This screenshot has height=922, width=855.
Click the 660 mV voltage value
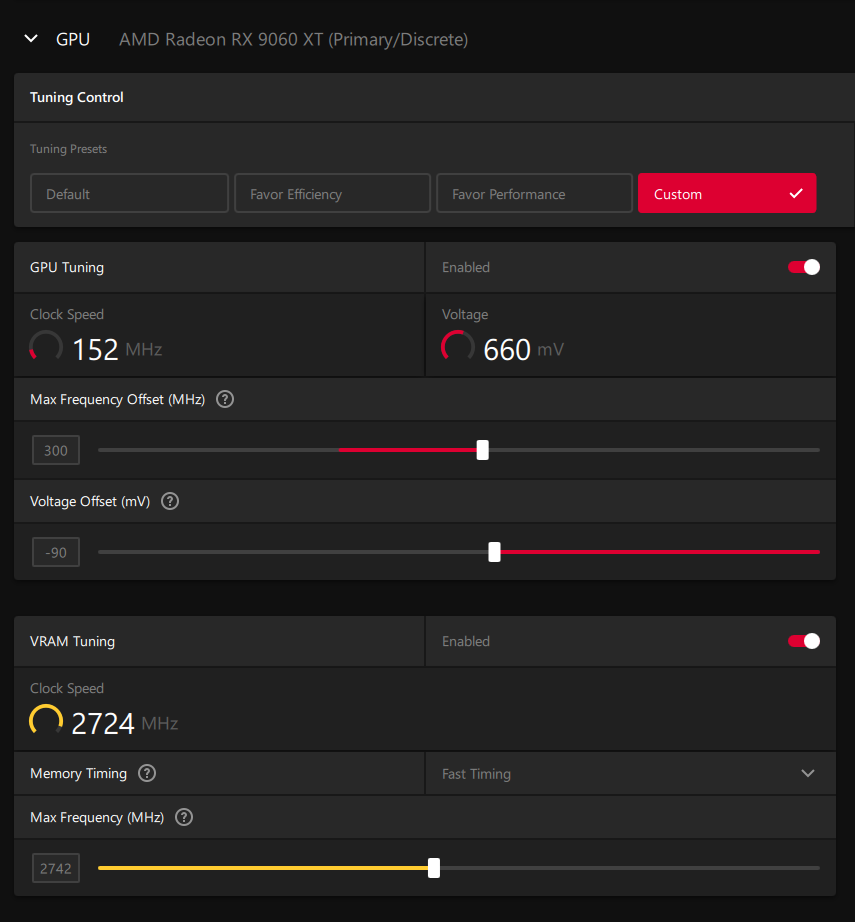click(523, 349)
